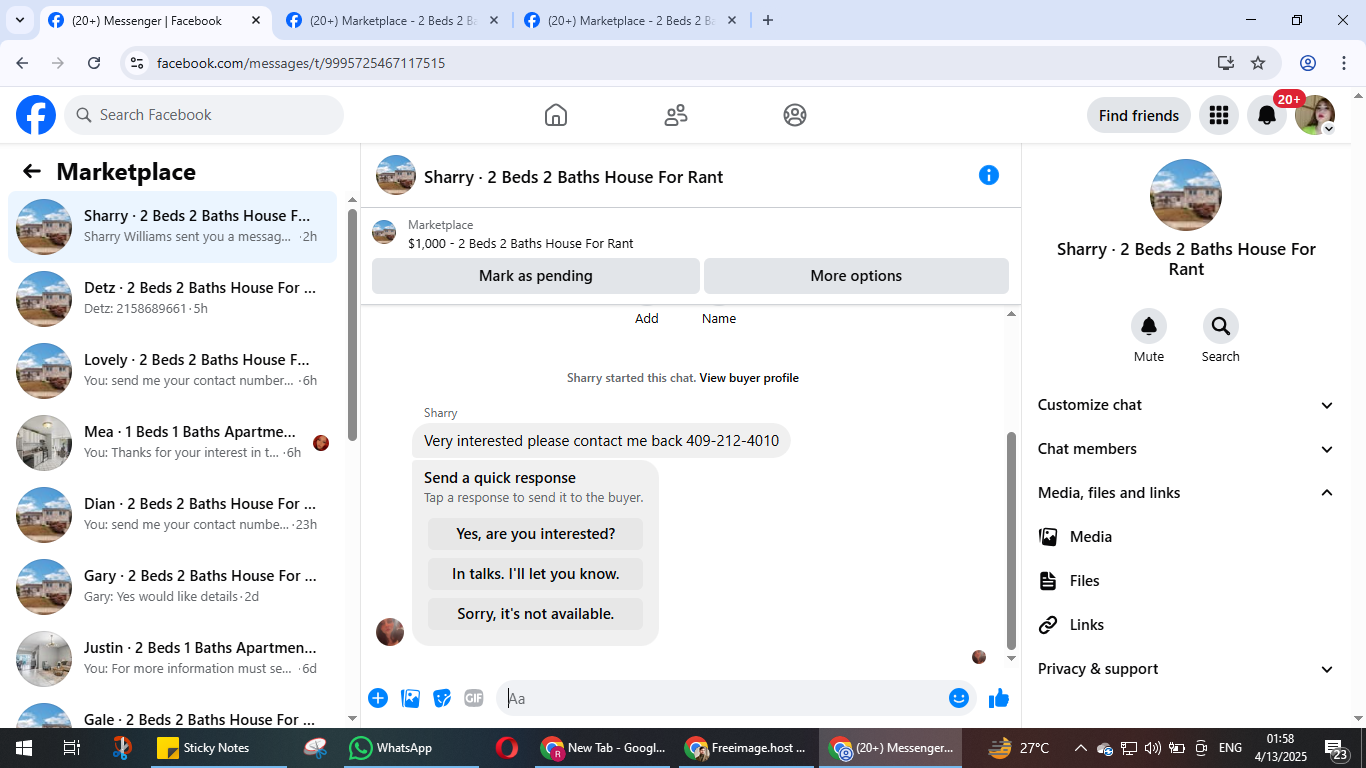
Task: Open Sharry conversation in the chat list
Action: click(x=172, y=227)
